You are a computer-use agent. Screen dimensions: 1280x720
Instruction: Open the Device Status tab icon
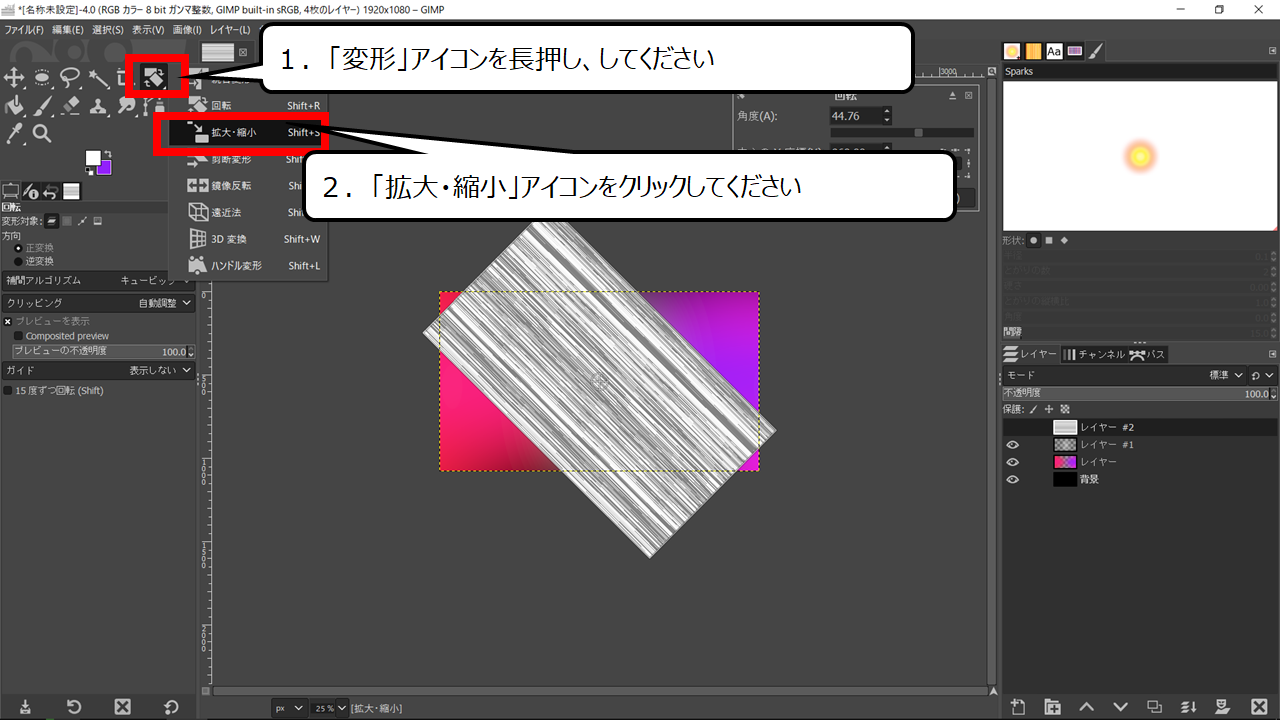point(31,191)
